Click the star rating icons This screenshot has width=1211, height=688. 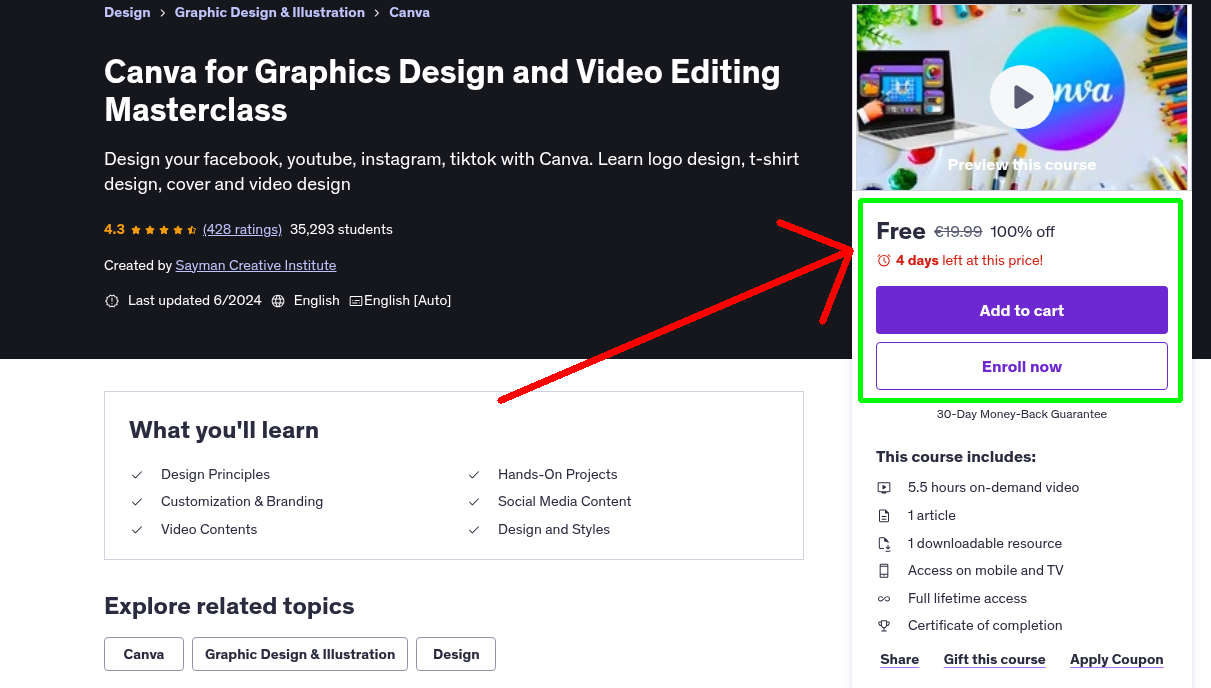(x=164, y=230)
